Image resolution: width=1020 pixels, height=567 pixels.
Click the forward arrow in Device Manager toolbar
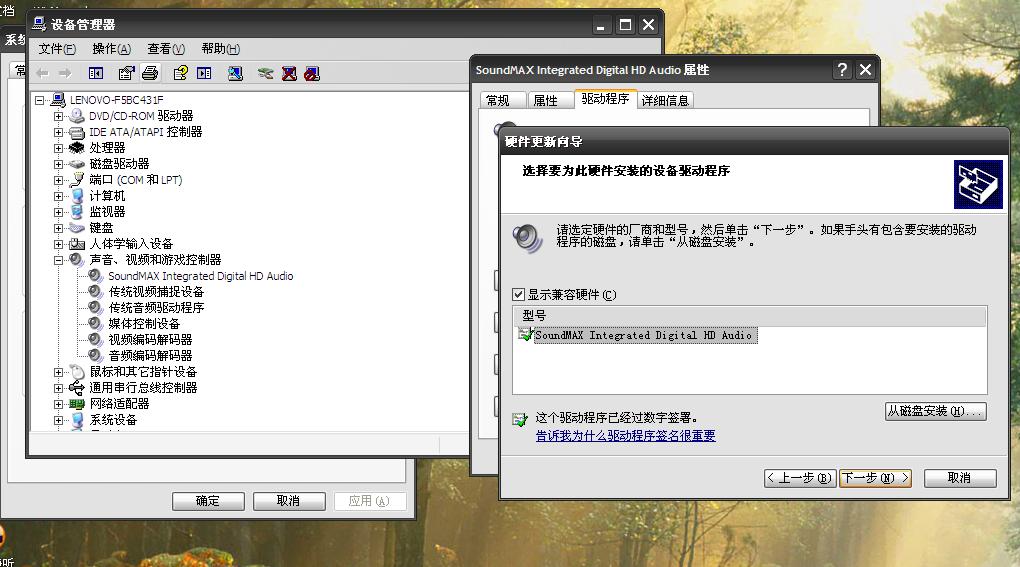[65, 73]
